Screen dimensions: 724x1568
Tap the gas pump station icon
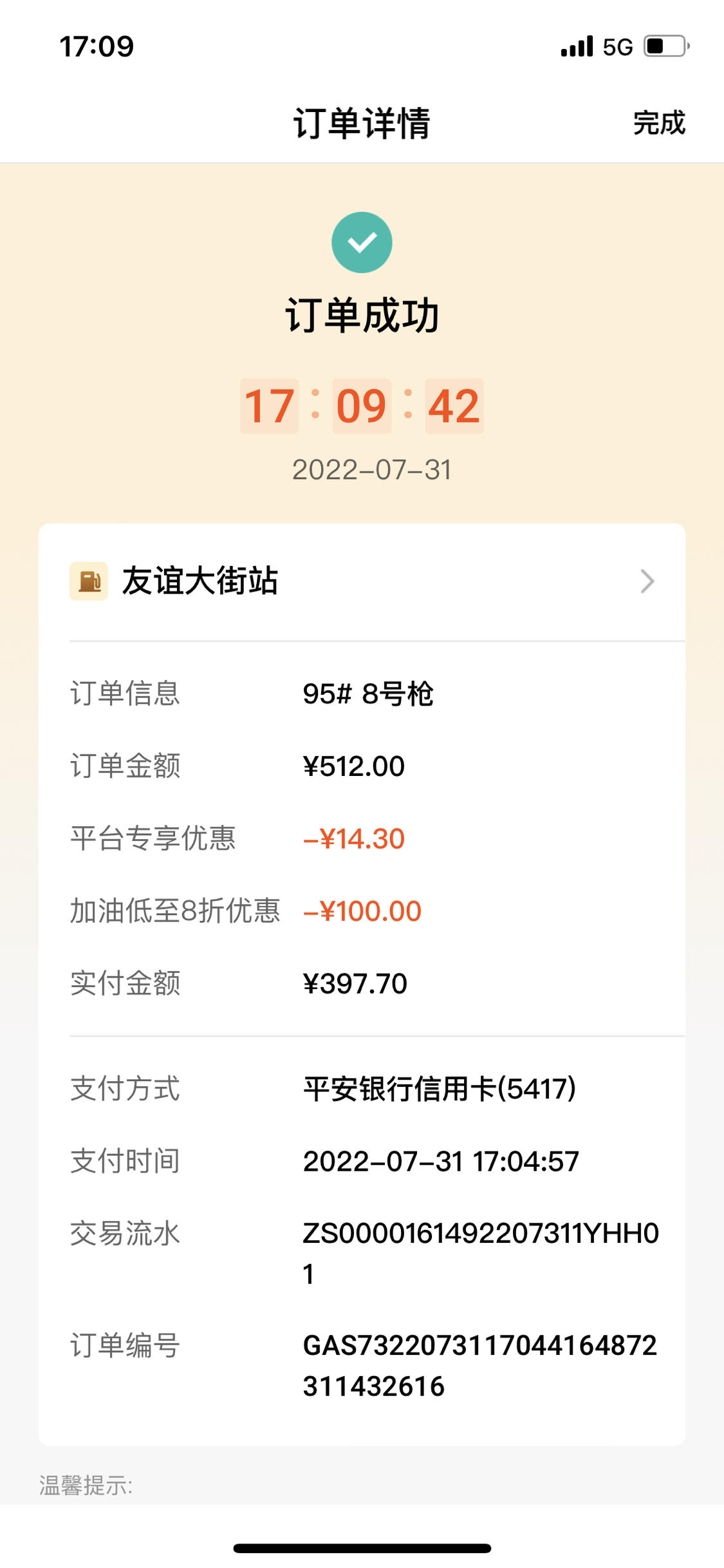89,581
